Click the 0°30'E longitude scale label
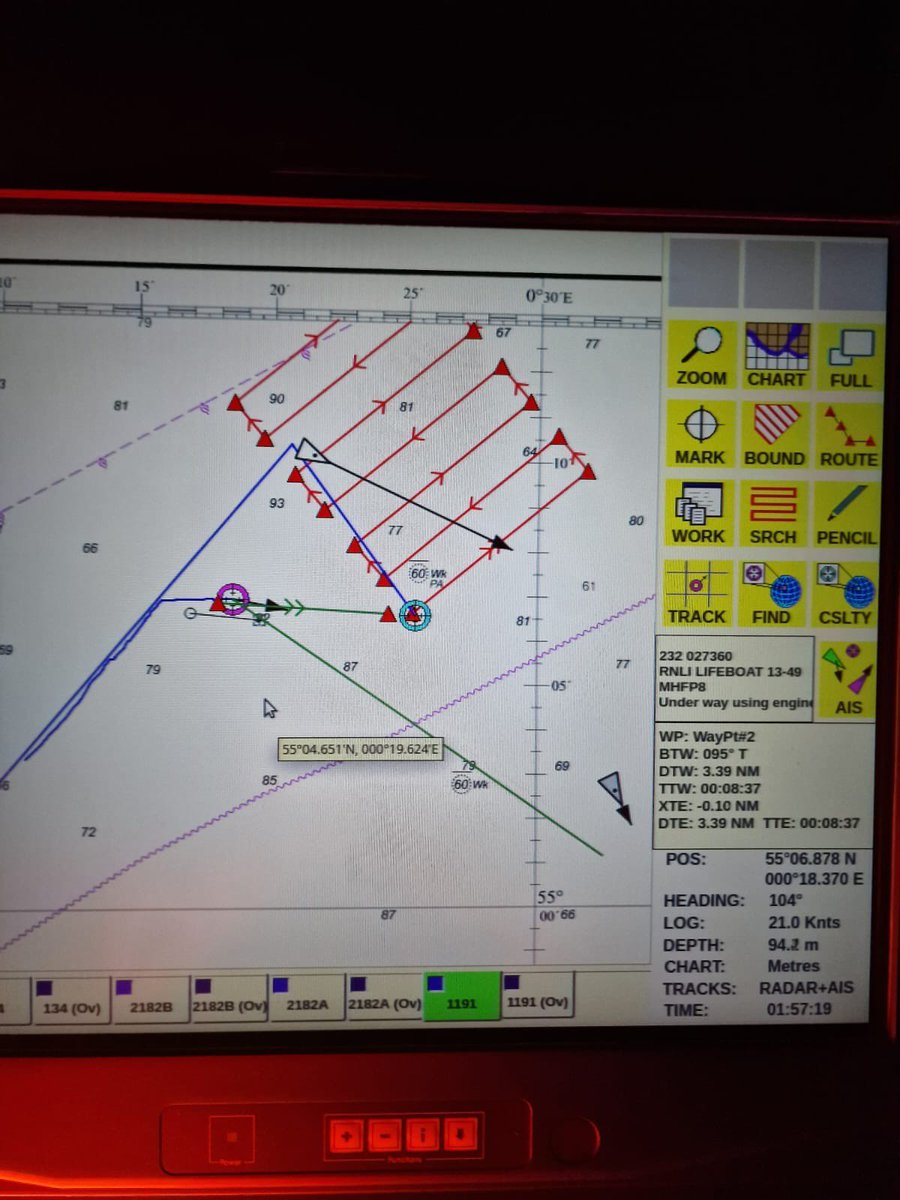The image size is (900, 1200). (550, 297)
